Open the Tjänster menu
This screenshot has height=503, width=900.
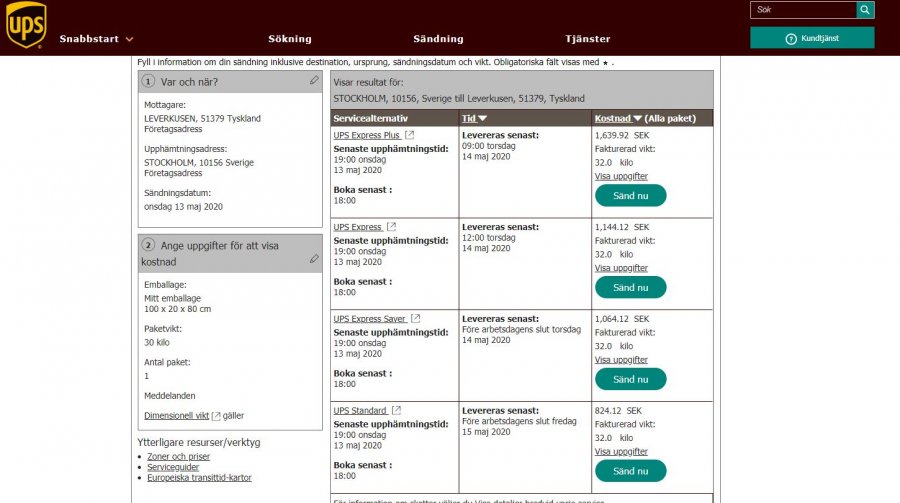(x=587, y=39)
